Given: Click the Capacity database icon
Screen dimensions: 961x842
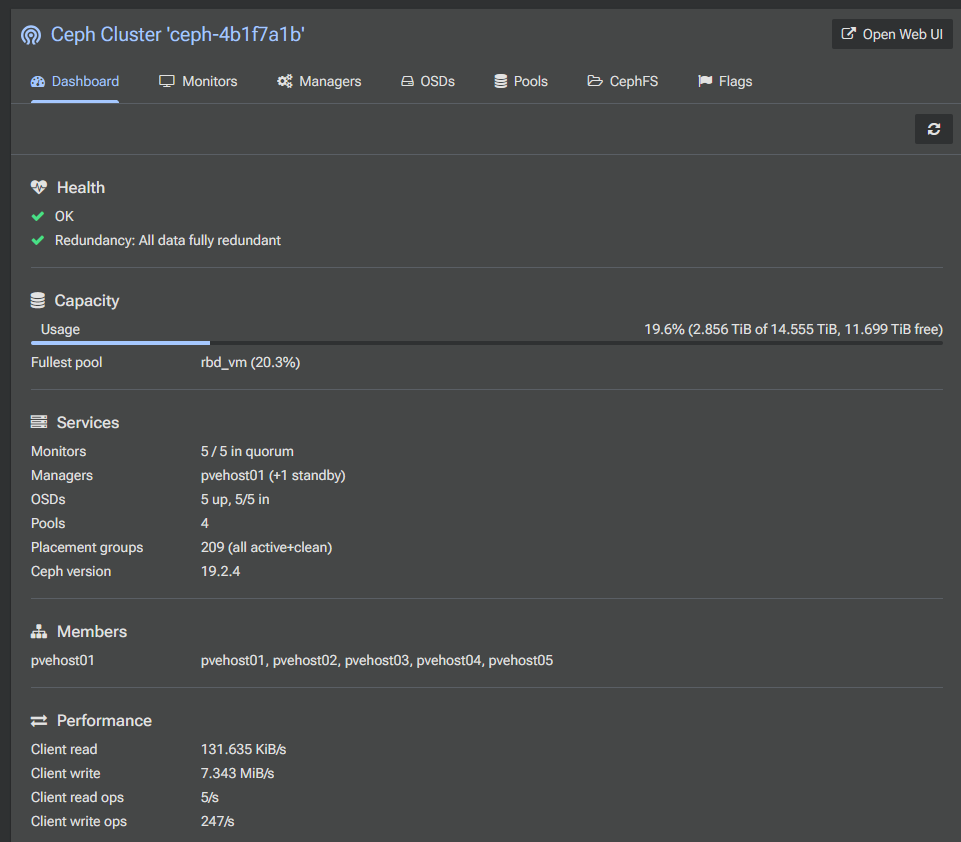Looking at the screenshot, I should click(x=38, y=300).
